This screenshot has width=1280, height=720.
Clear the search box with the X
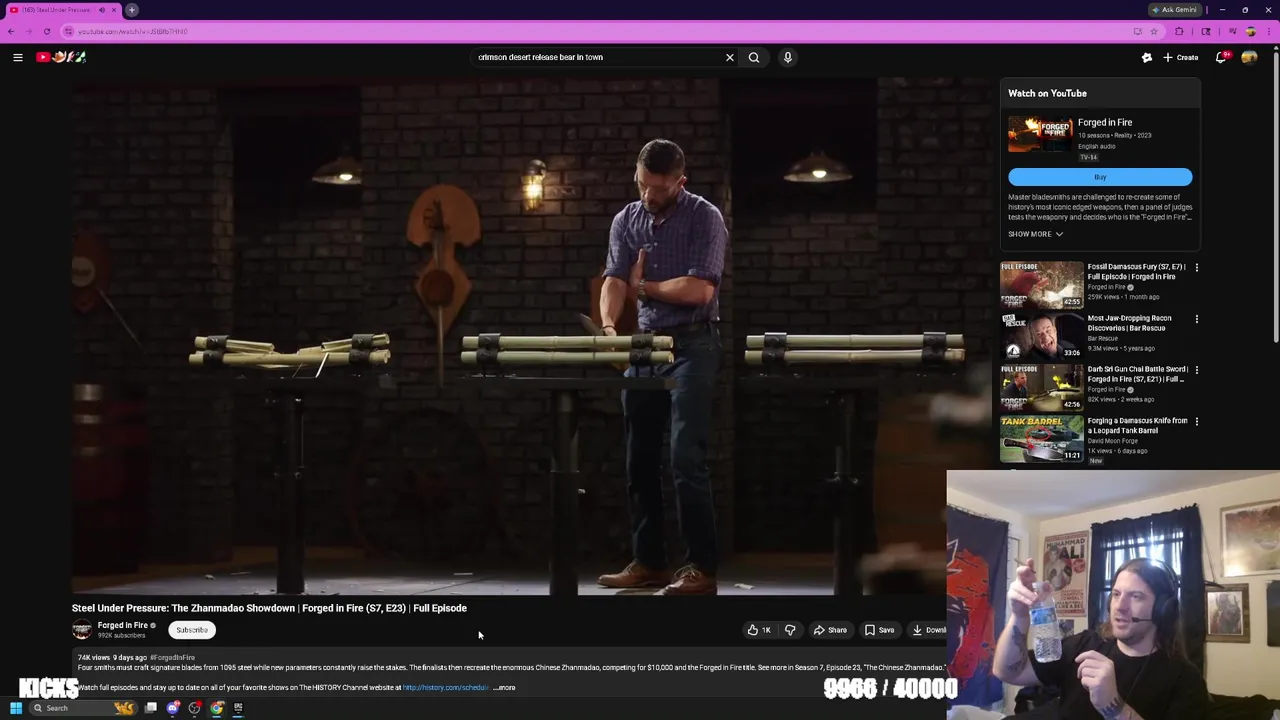pyautogui.click(x=729, y=57)
